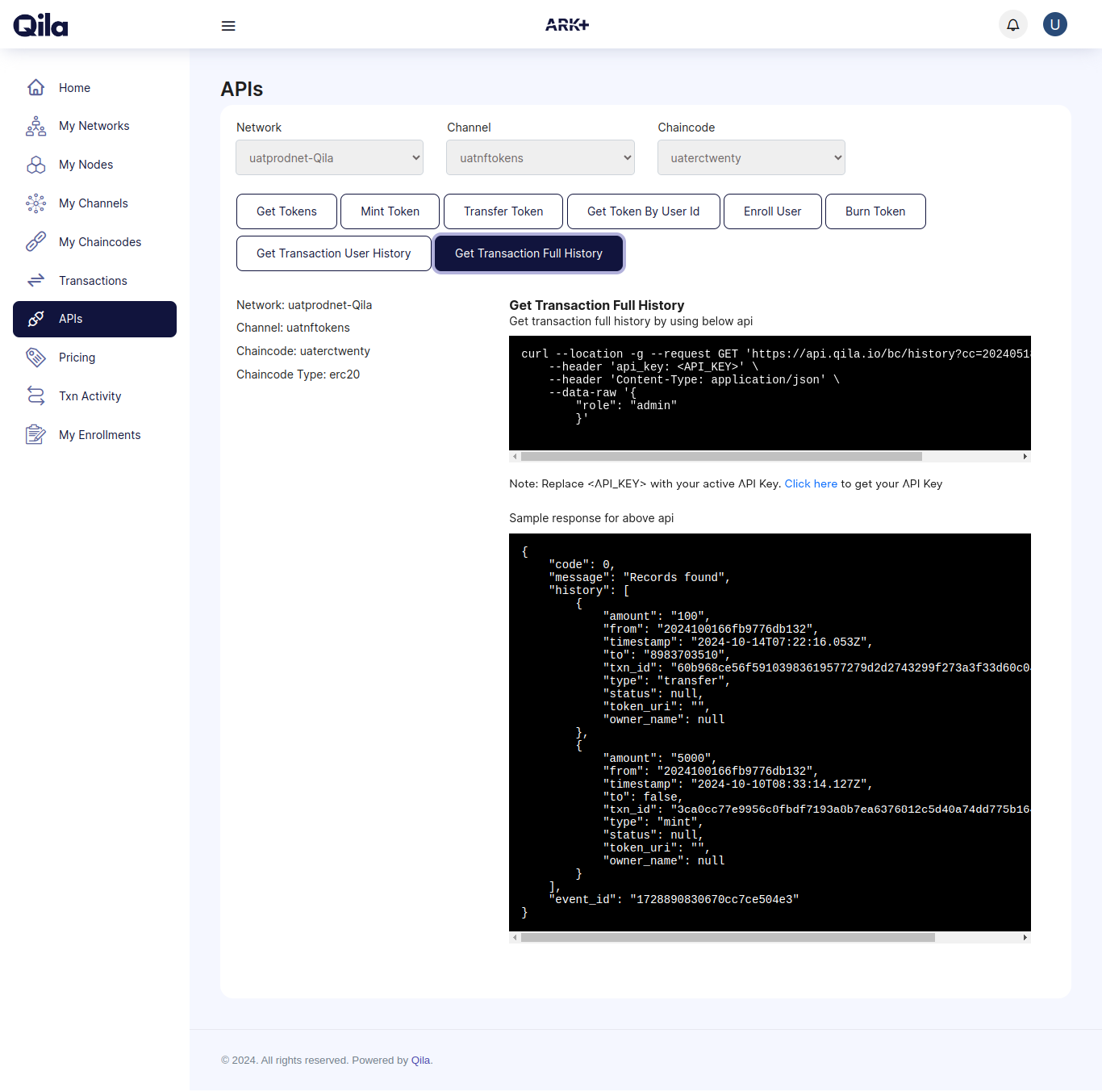The height and width of the screenshot is (1092, 1102).
Task: Click the My Chaincodes link icon
Action: tap(36, 241)
